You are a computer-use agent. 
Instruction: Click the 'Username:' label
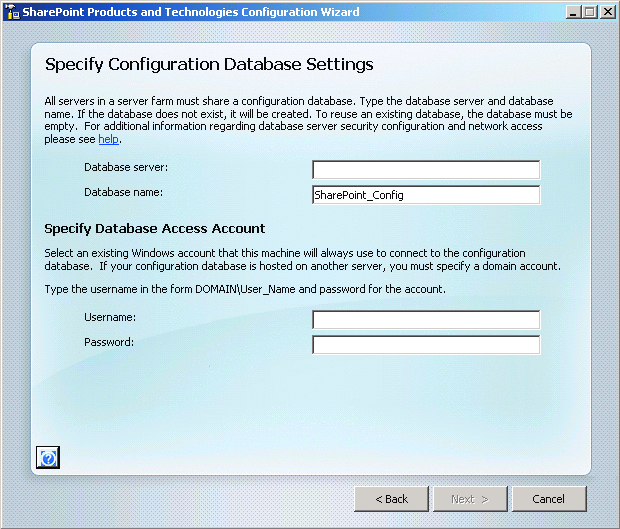point(110,317)
